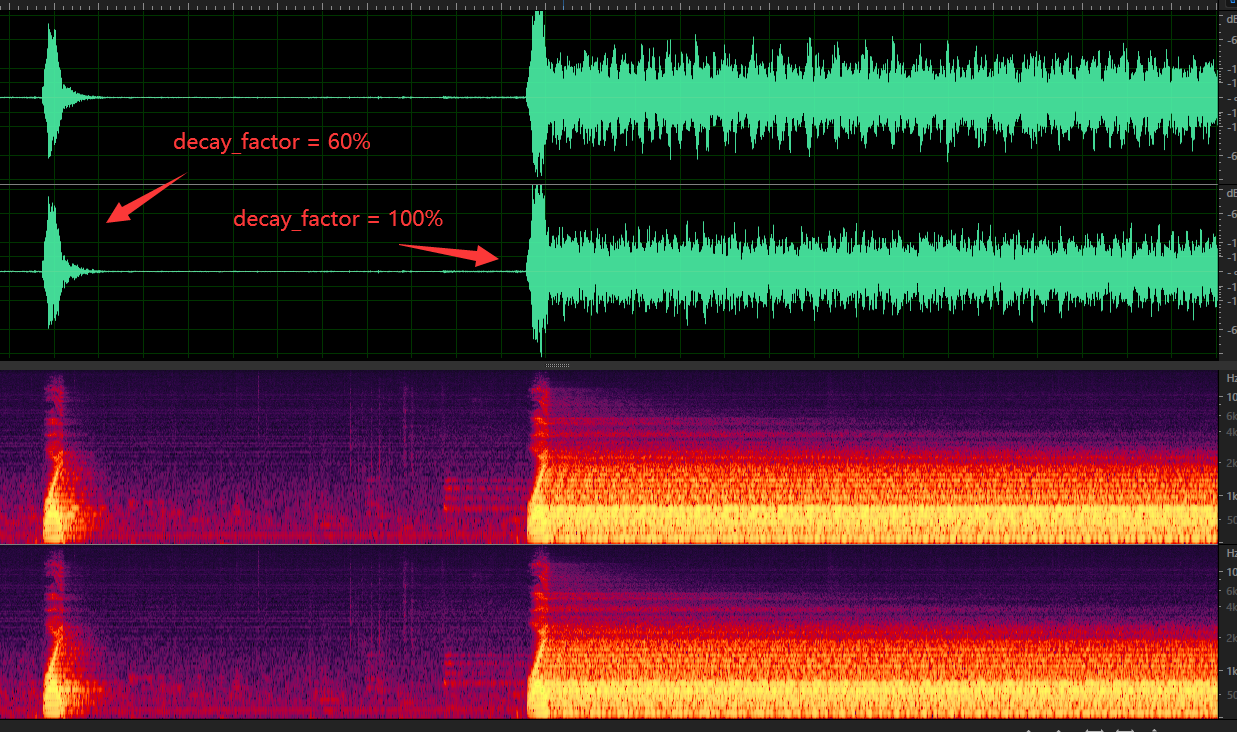Image resolution: width=1237 pixels, height=732 pixels.
Task: Click the 4k label on the lower spectrogram scale
Action: point(1231,607)
